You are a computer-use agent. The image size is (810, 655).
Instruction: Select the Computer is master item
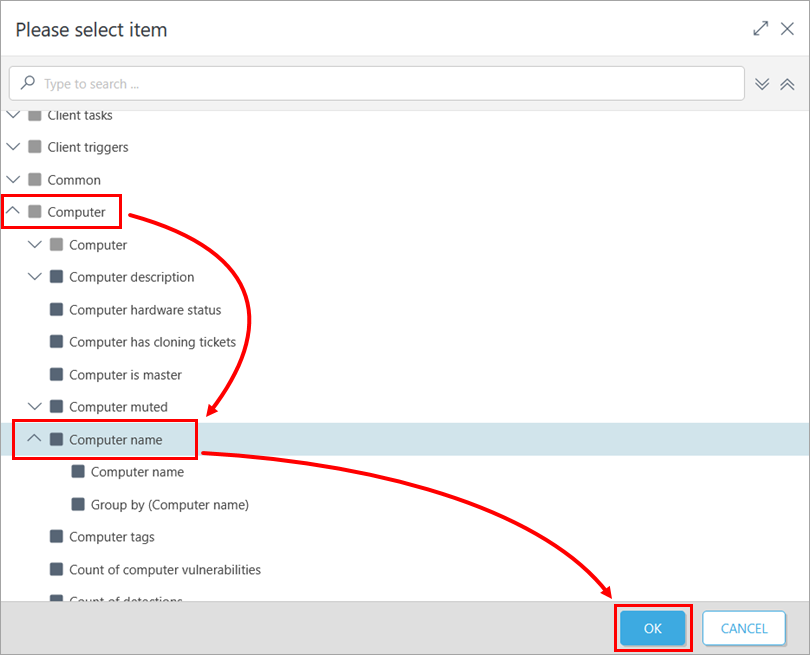click(125, 375)
